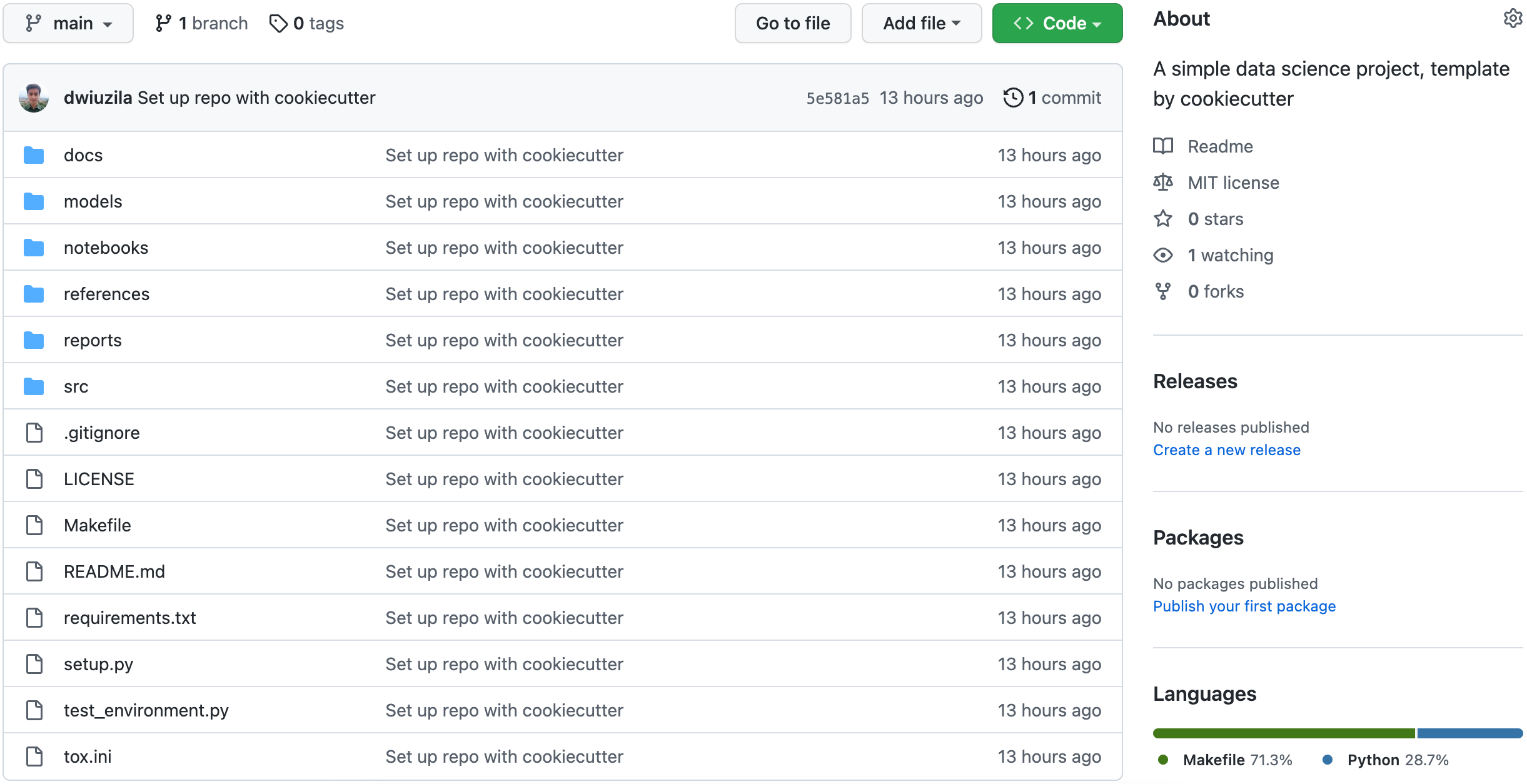Open the main branch selector dropdown
1527x784 pixels.
[x=68, y=23]
